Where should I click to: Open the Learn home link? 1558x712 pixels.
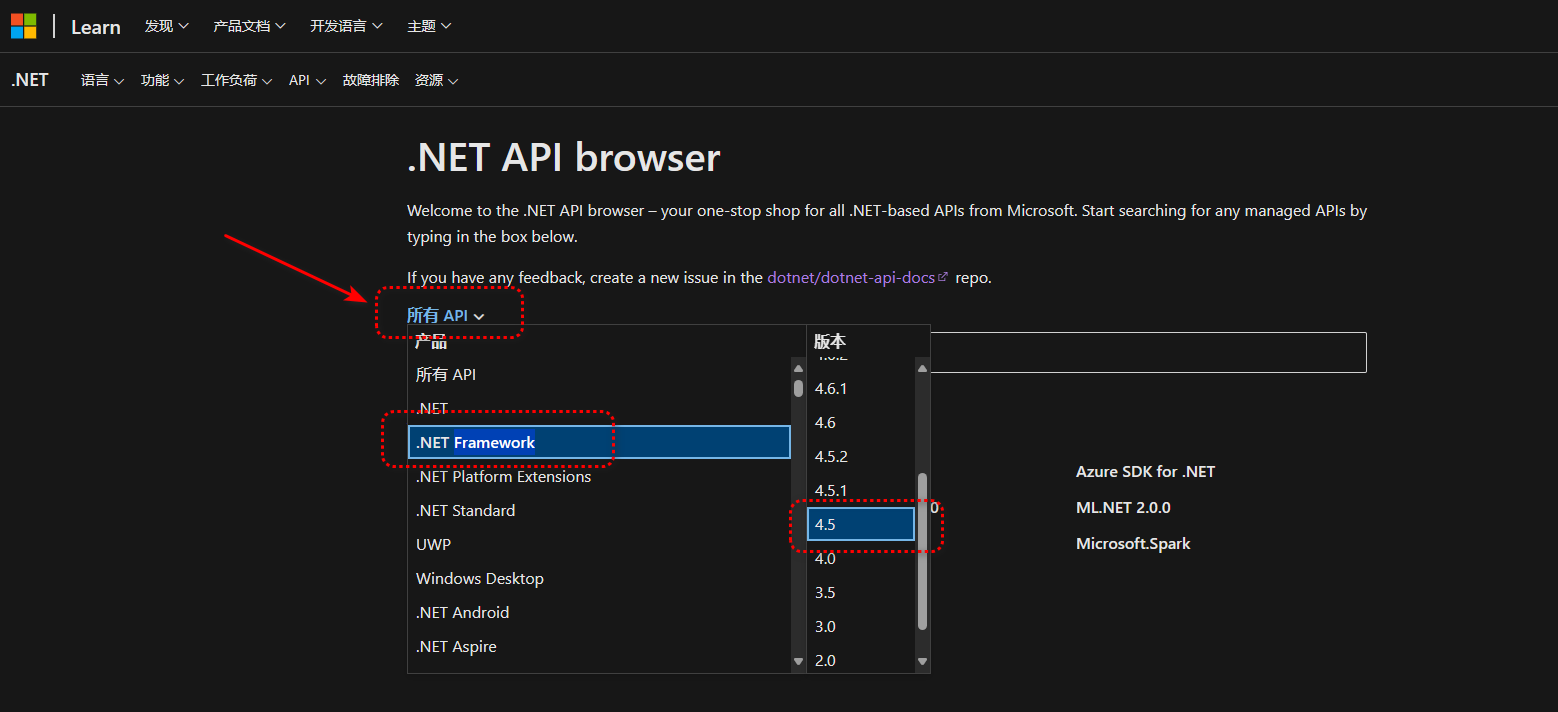tap(96, 27)
